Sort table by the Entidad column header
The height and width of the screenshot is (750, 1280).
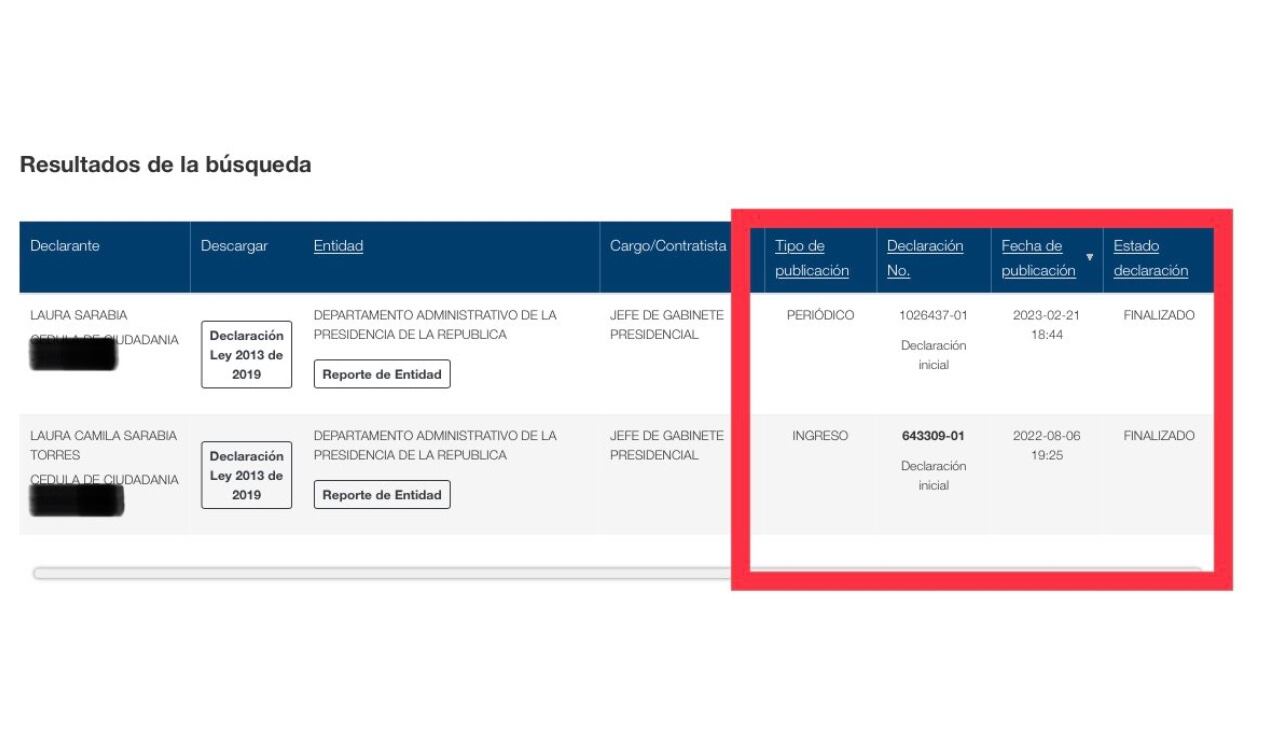(338, 246)
